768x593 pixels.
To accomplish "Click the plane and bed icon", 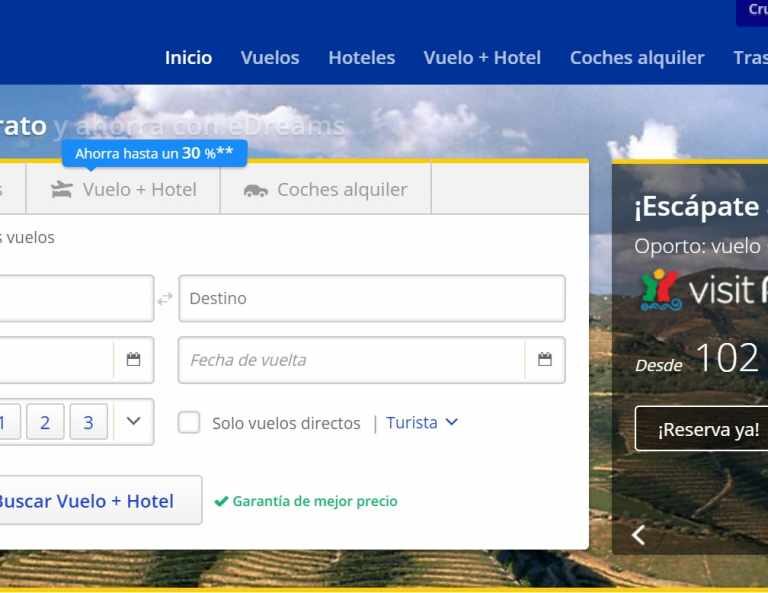I will pyautogui.click(x=62, y=190).
